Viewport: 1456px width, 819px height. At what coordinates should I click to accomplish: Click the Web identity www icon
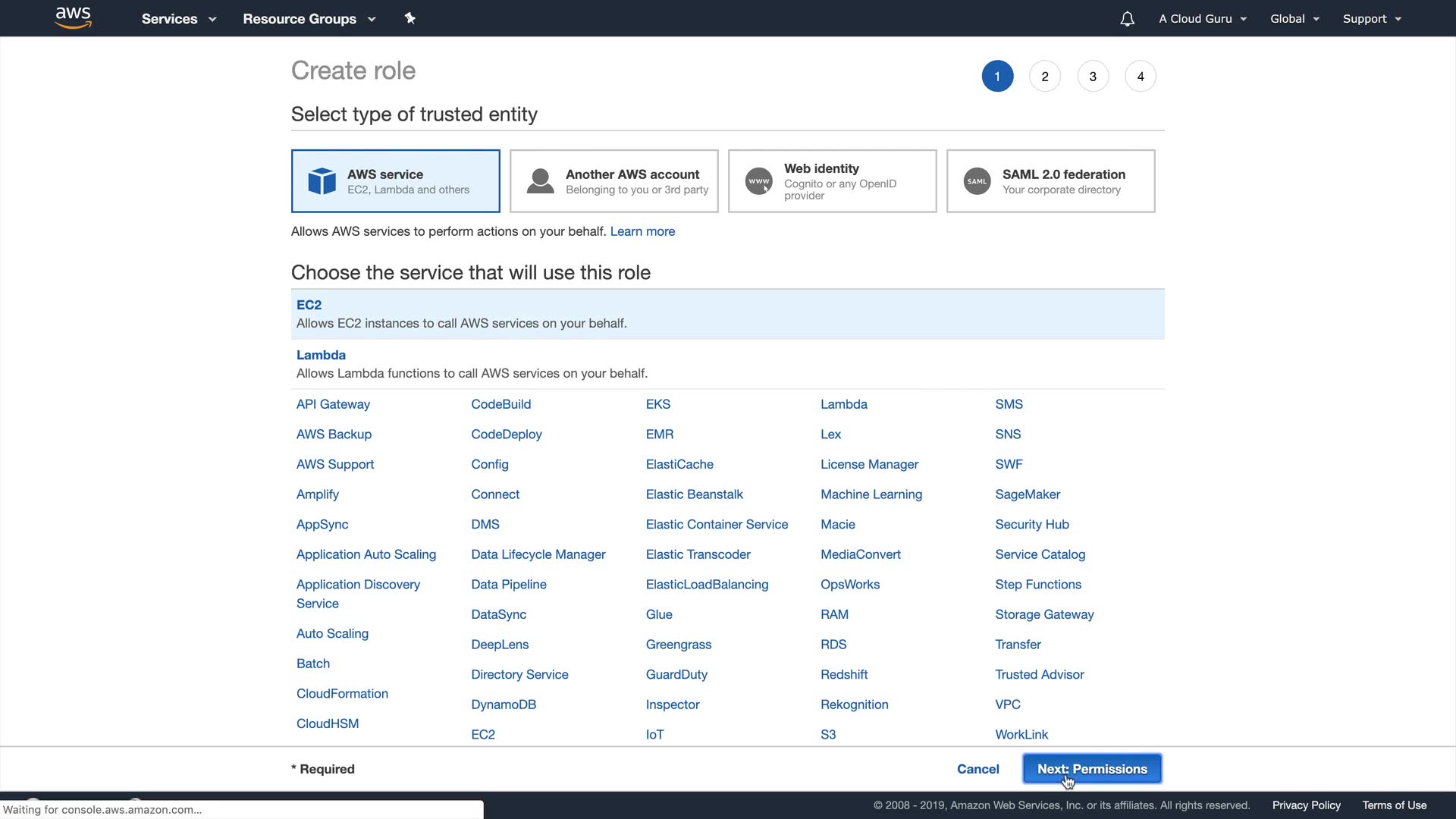click(x=758, y=181)
